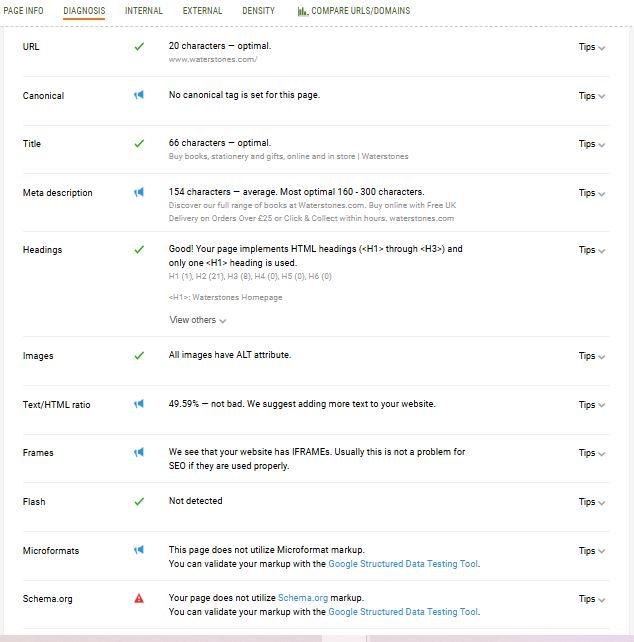Click the megaphone icon for Meta description

[139, 192]
